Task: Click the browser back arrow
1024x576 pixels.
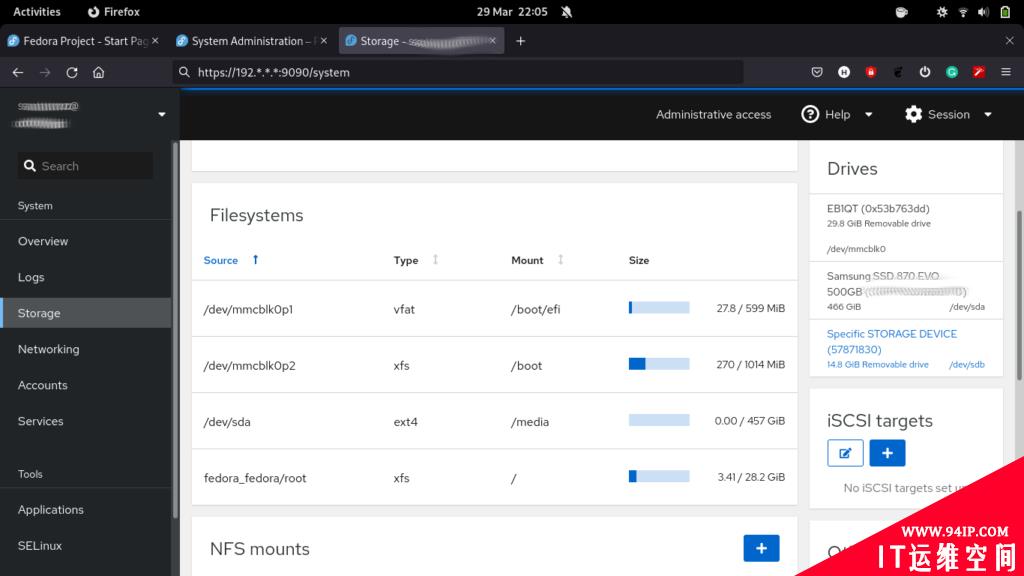Action: [18, 72]
